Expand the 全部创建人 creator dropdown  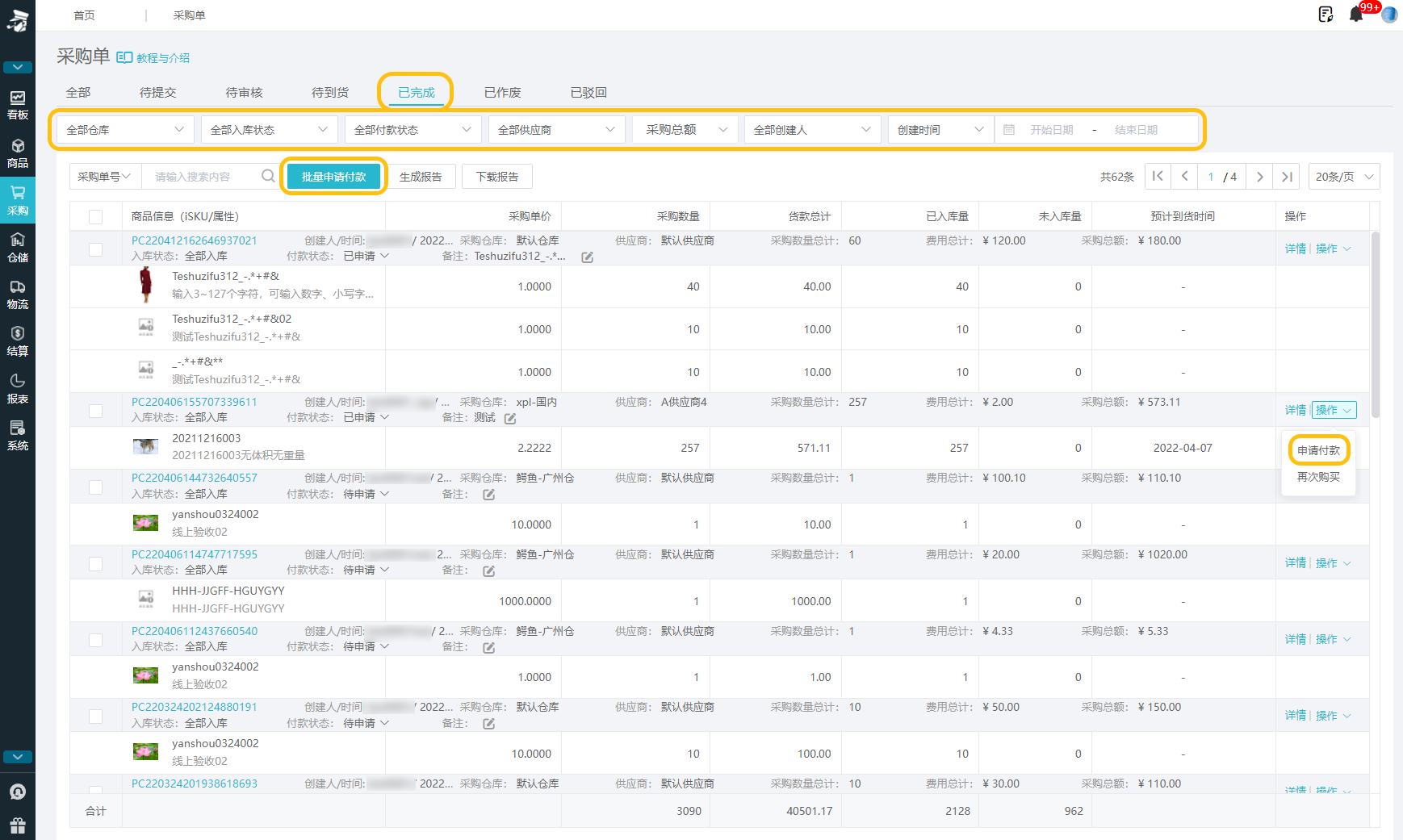pyautogui.click(x=813, y=129)
